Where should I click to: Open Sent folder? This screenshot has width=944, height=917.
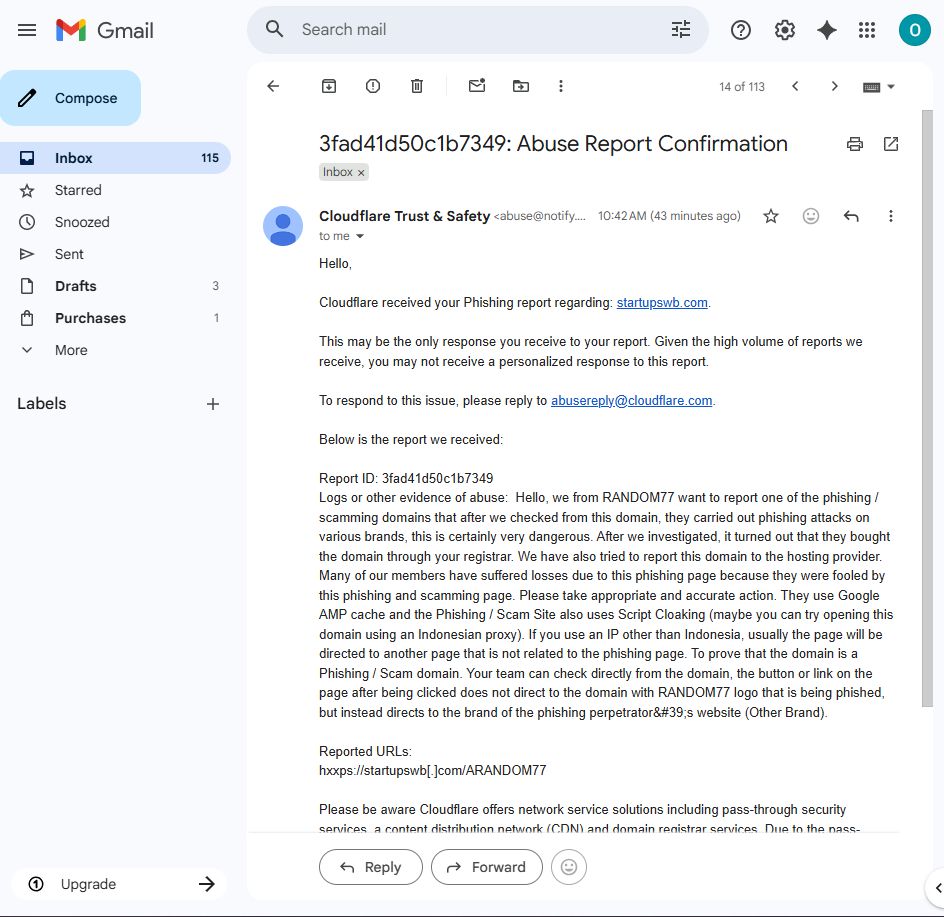115,254
